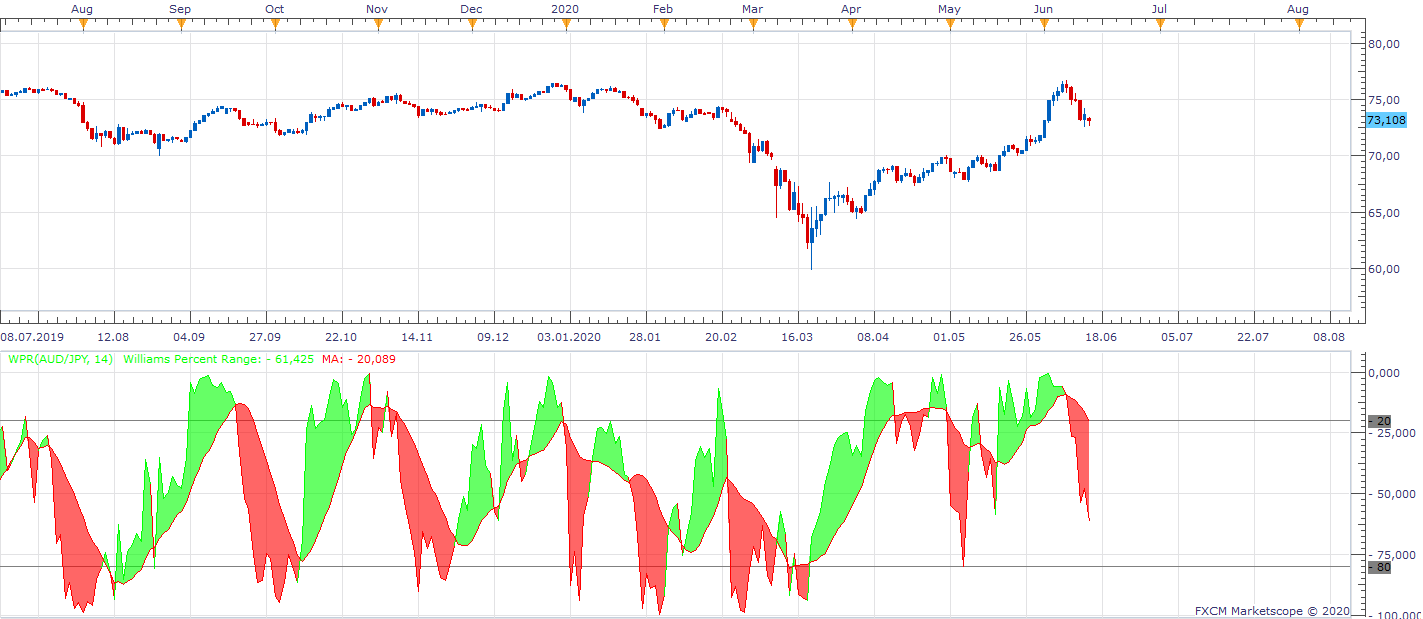Click the -20 overbought level label

tap(1379, 421)
